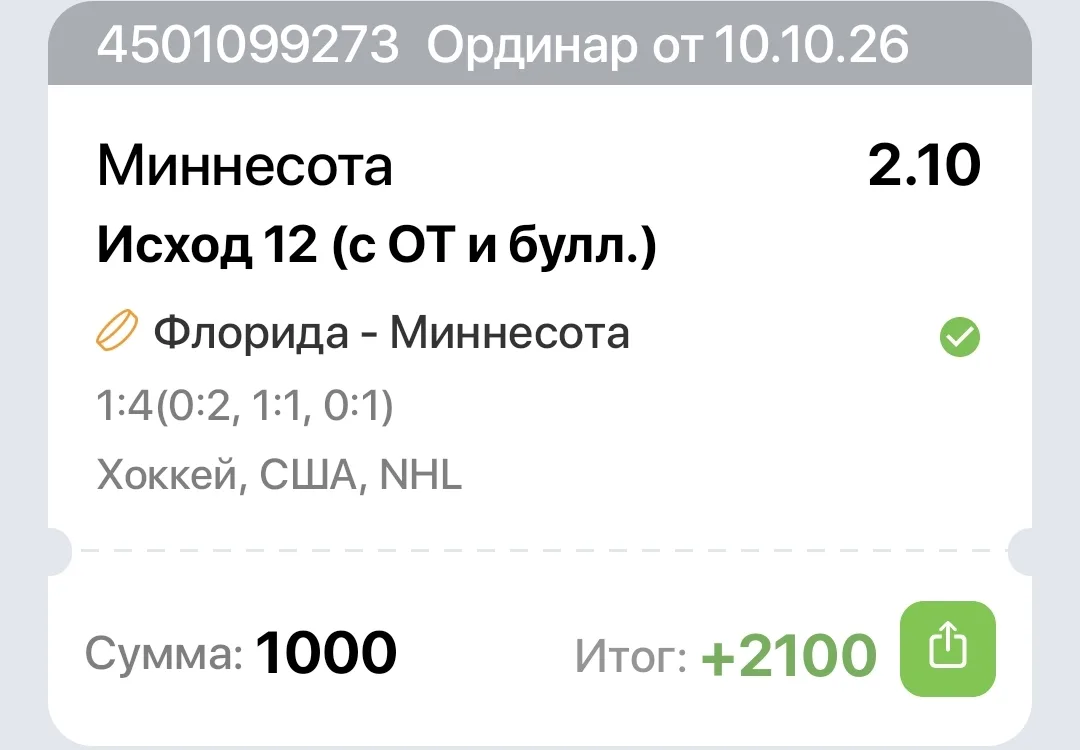
Task: Click the dashed ticket divider line
Action: point(539,551)
